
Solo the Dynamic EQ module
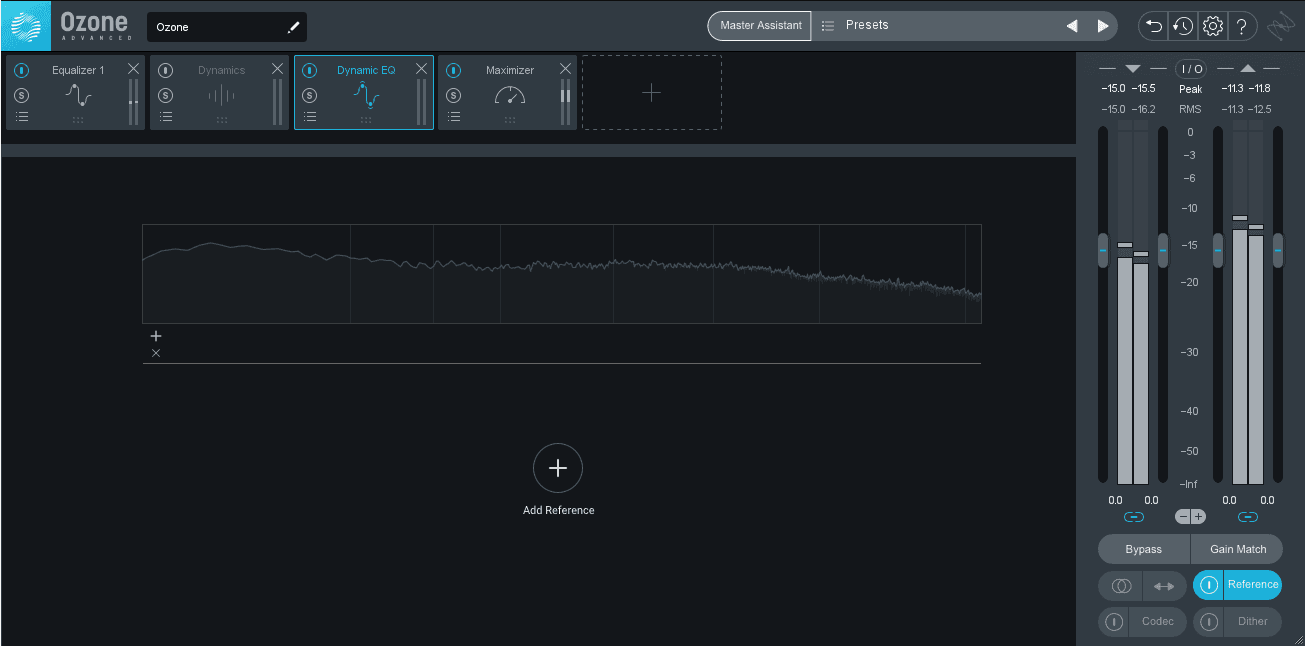(x=310, y=95)
